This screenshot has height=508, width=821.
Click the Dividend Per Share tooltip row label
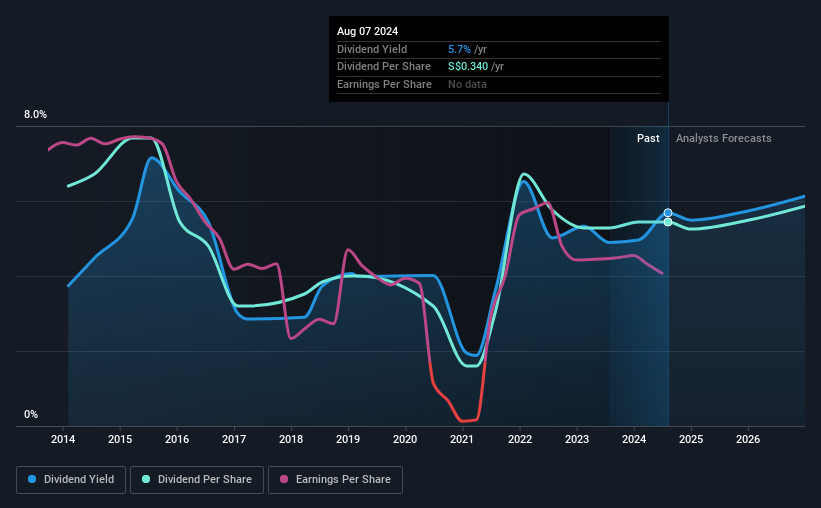pos(384,67)
